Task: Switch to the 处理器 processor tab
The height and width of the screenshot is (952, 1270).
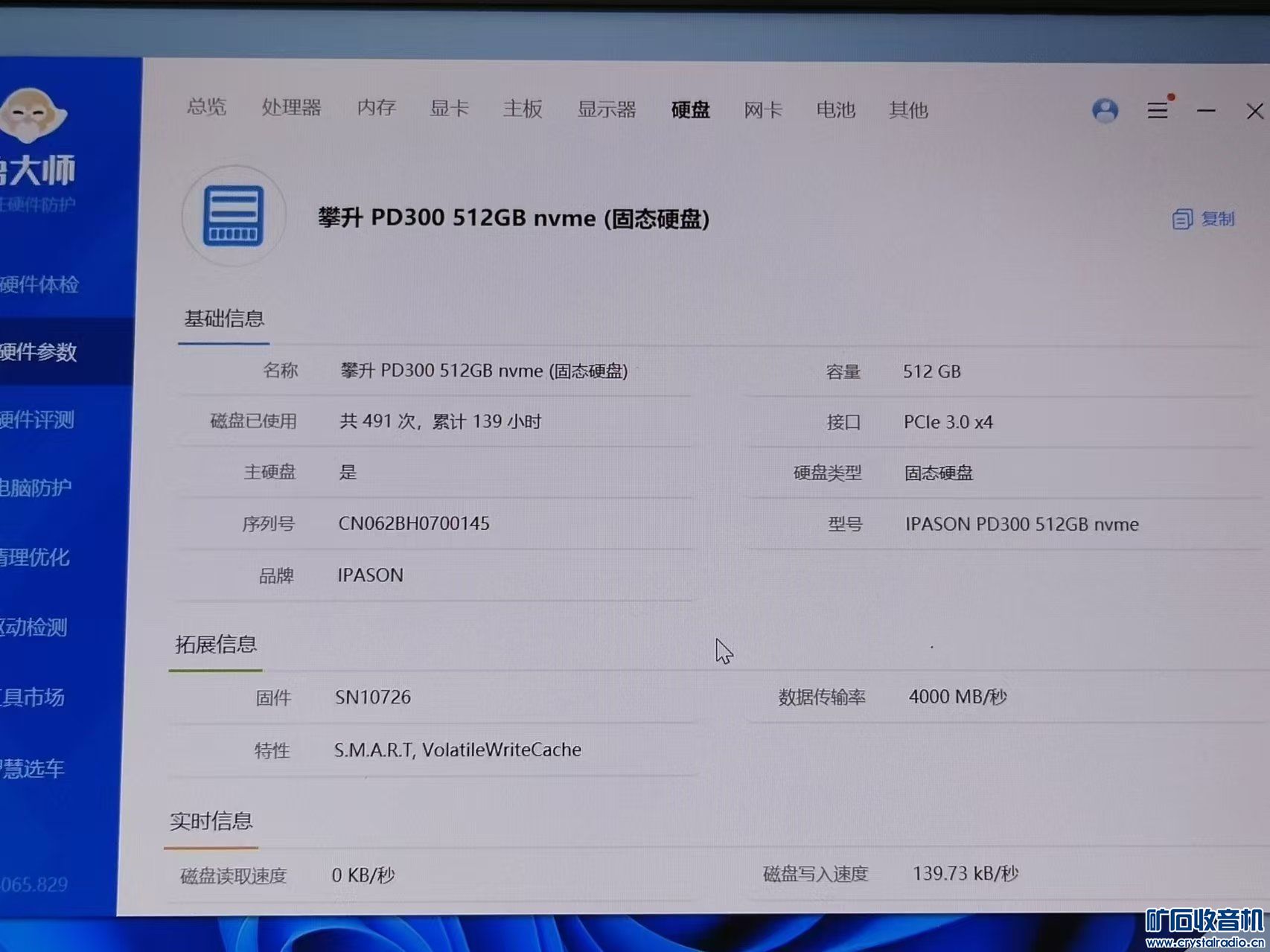Action: (291, 108)
